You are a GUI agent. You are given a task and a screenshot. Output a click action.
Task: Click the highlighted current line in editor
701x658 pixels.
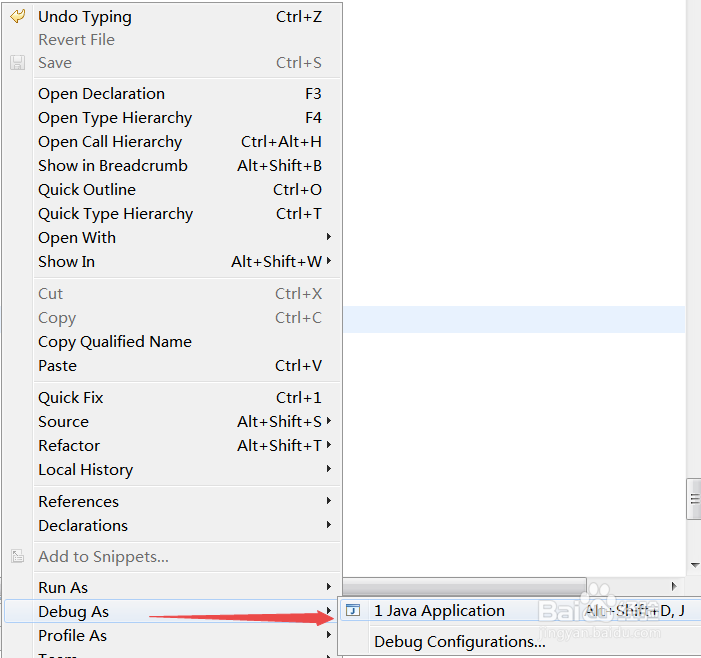click(514, 319)
